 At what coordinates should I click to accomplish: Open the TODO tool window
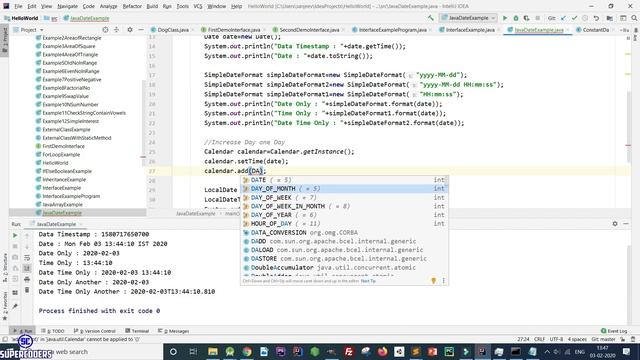click(53, 331)
